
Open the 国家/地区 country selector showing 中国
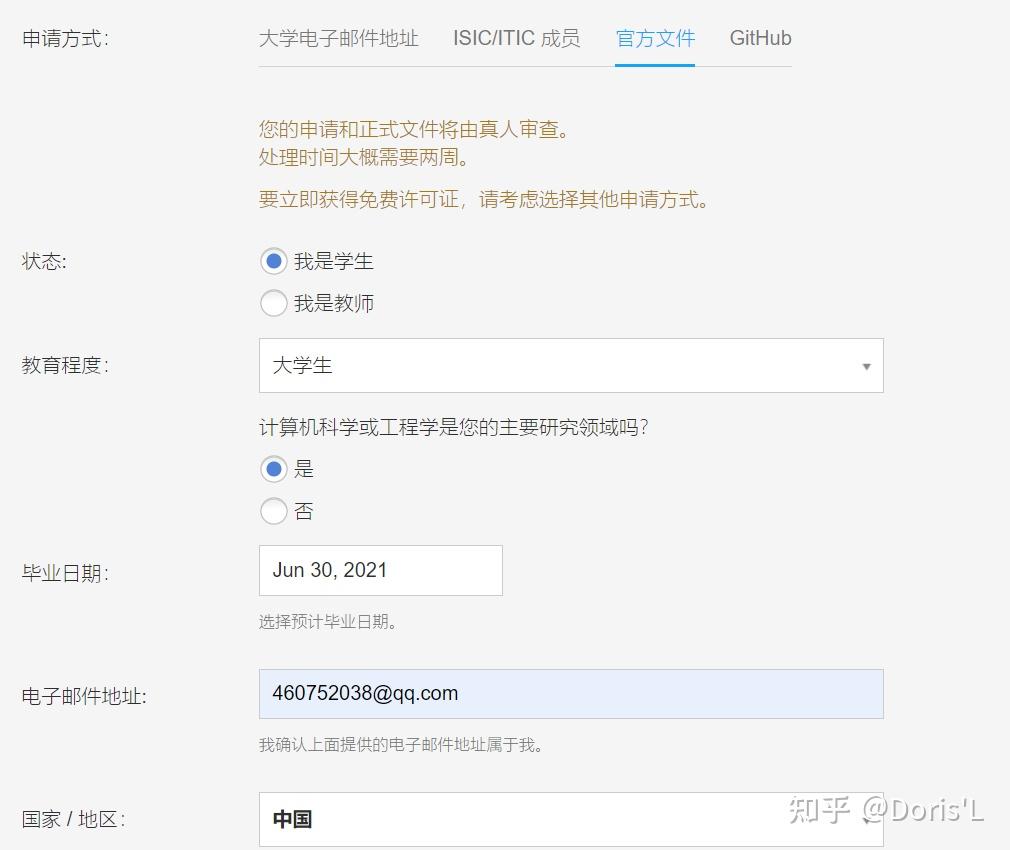click(x=570, y=818)
